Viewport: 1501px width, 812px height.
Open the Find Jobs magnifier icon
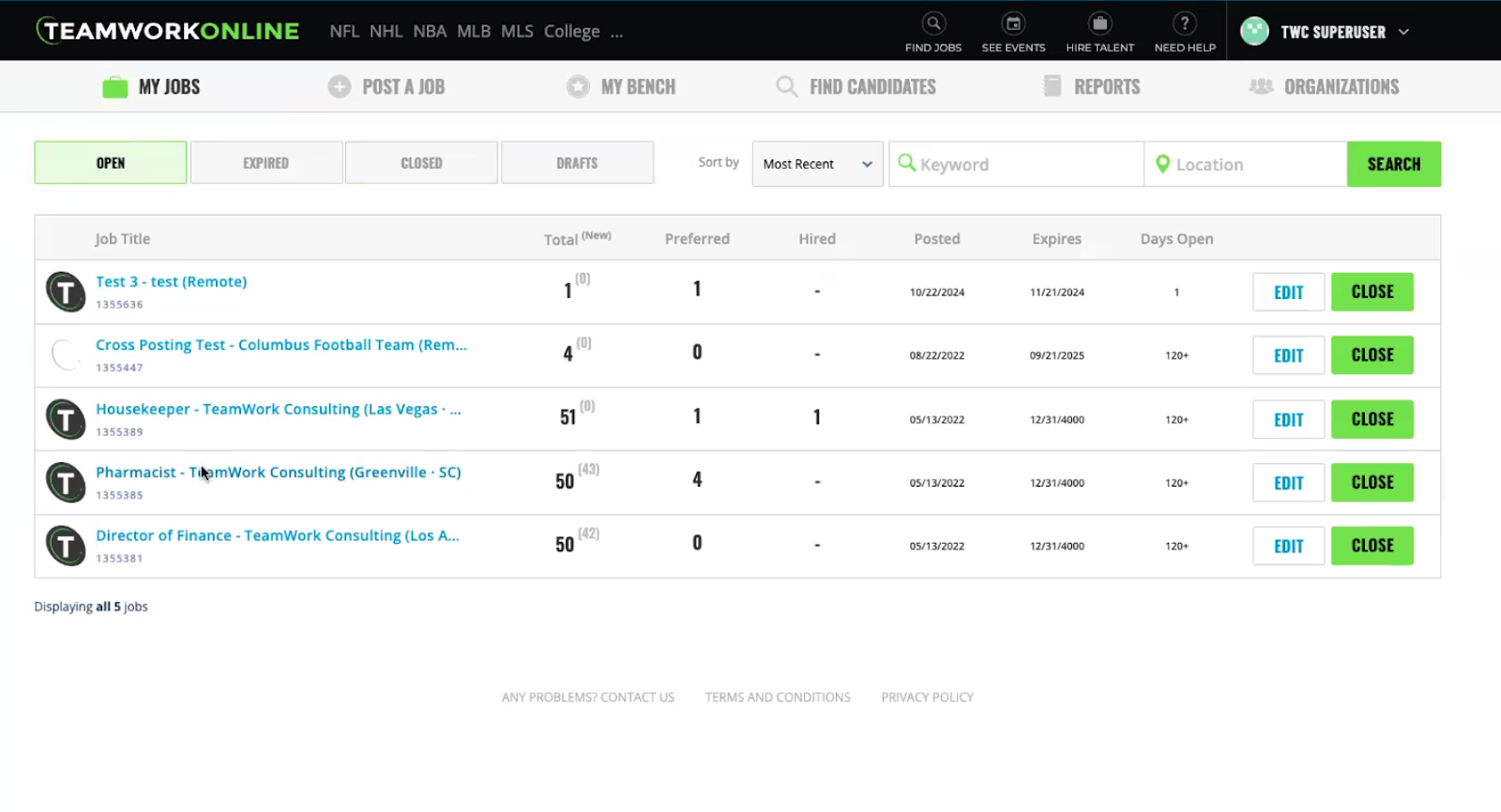pos(933,23)
